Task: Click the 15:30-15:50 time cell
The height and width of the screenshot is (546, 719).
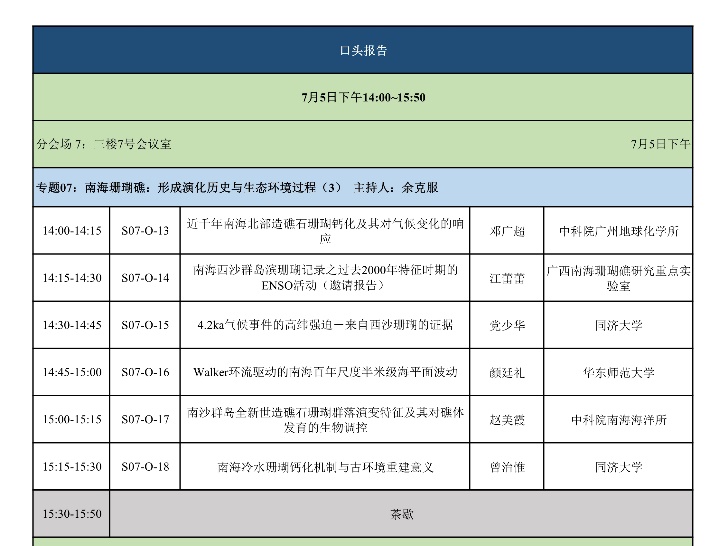Action: pyautogui.click(x=71, y=514)
